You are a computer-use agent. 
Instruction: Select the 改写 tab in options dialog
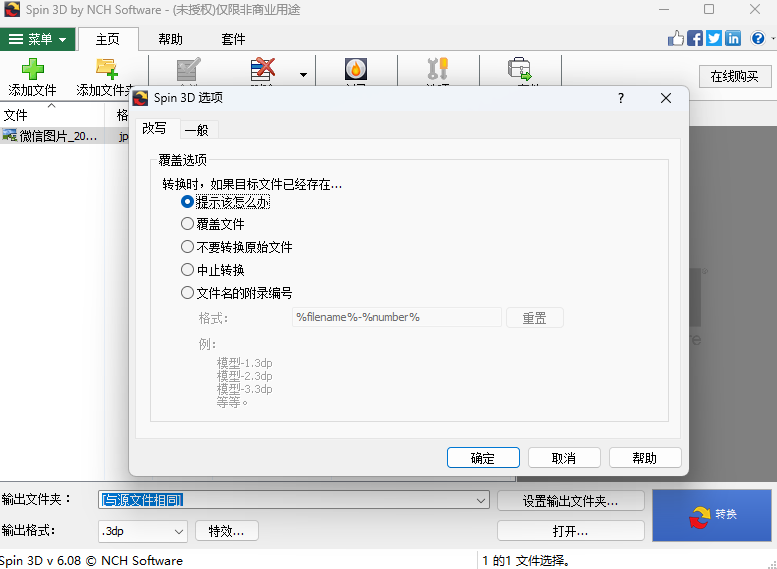coord(154,128)
